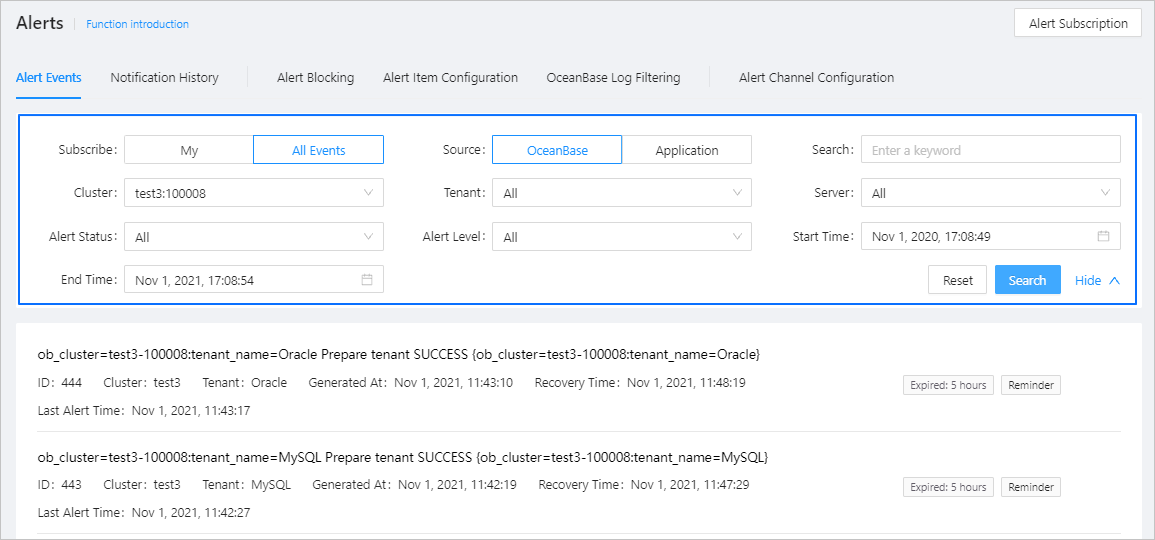Click Generated At Nov 1, 2021, 11:42:19
Viewport: 1155px width, 540px height.
point(414,485)
